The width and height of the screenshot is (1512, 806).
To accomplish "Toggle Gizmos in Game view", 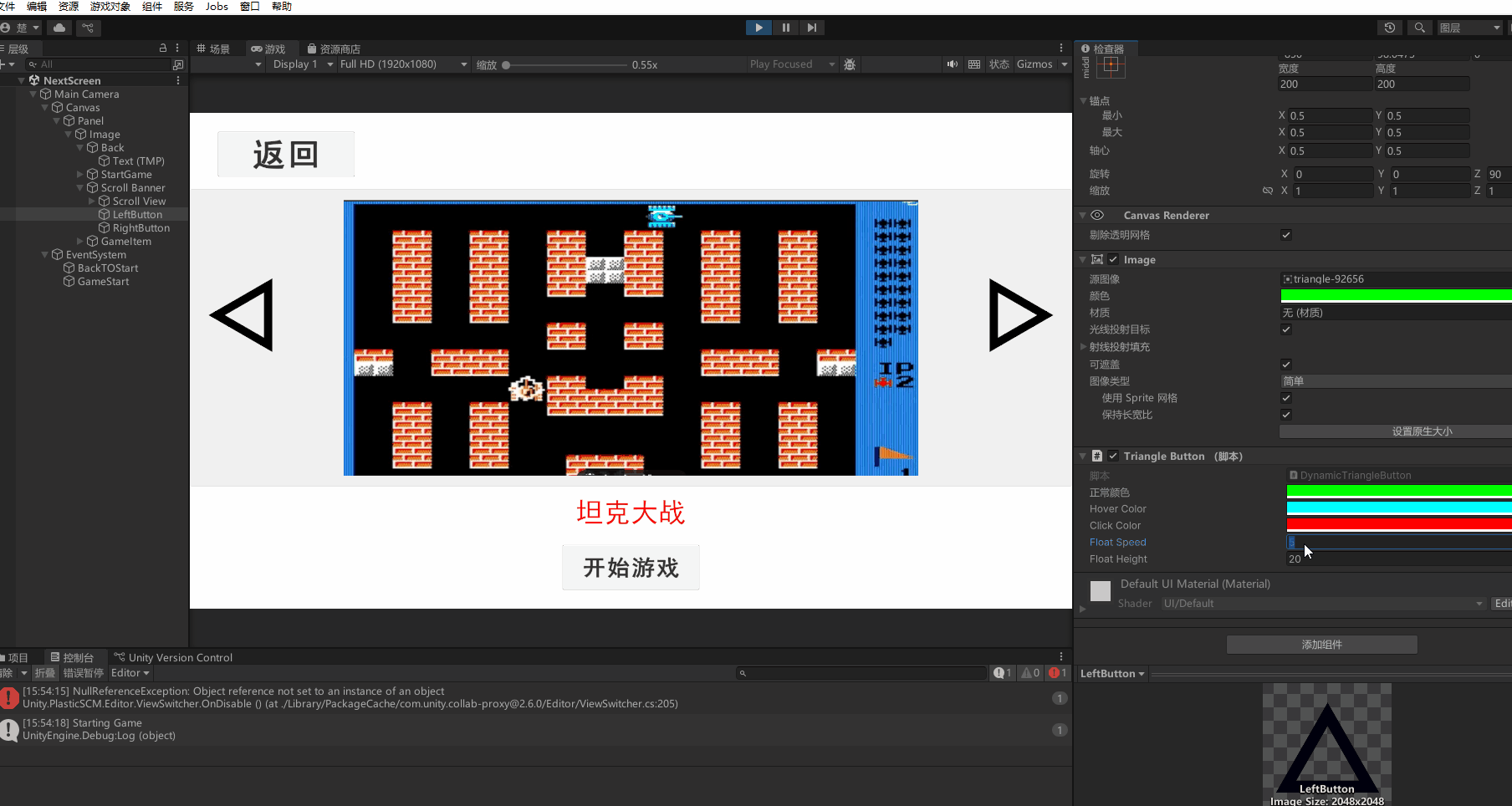I will pos(1034,64).
